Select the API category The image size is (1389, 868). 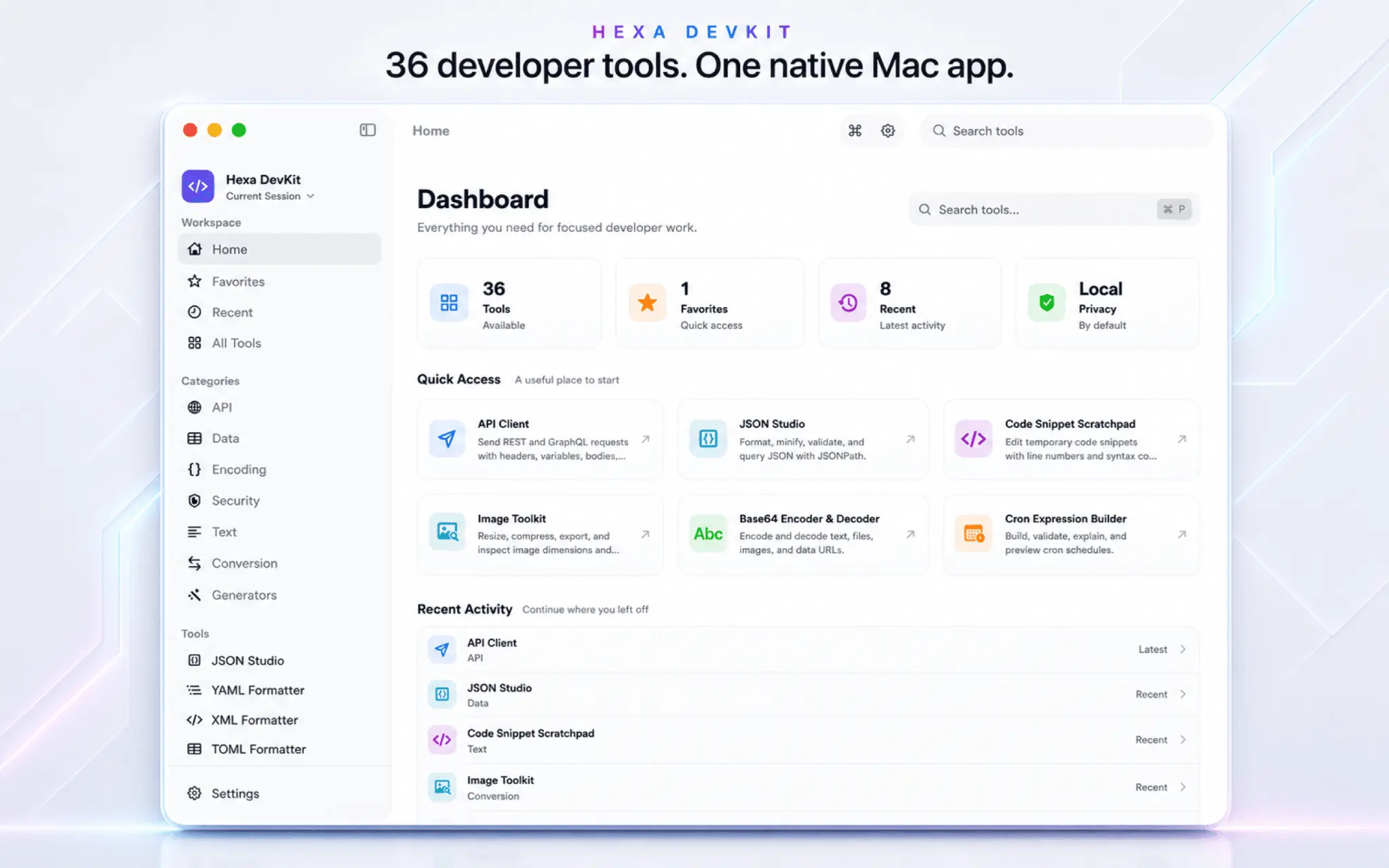[x=279, y=408]
